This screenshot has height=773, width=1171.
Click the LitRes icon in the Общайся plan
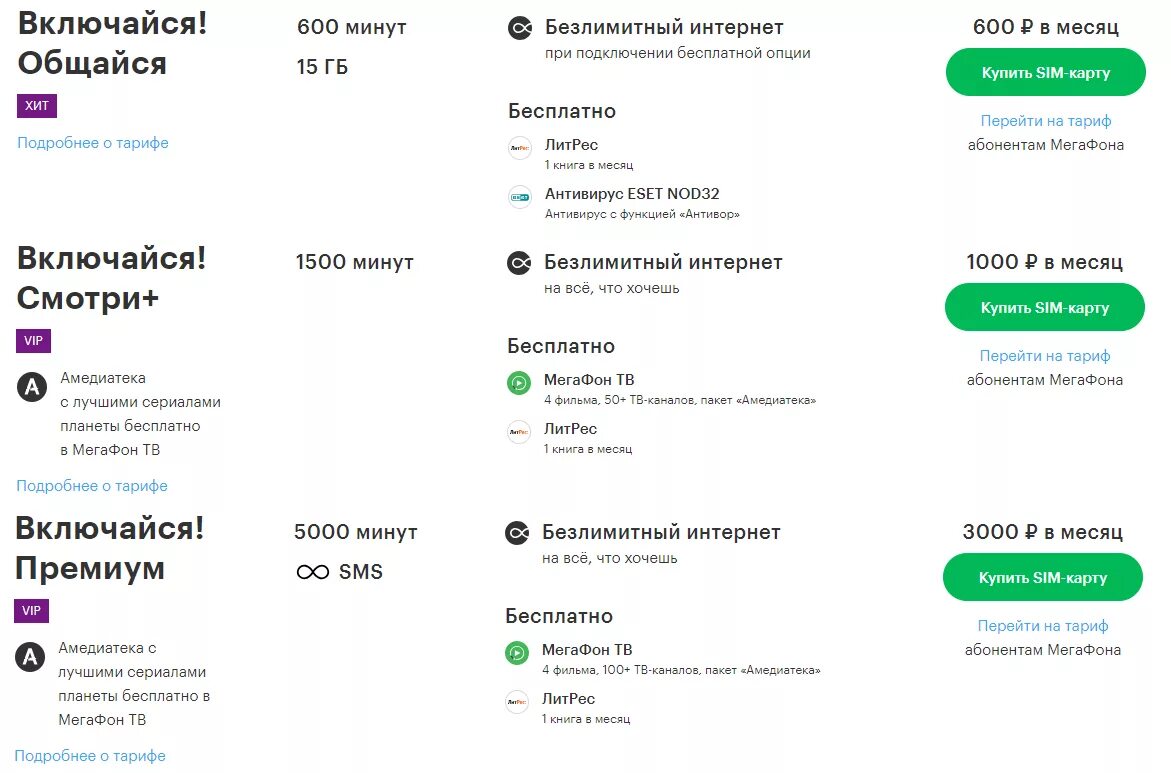[x=520, y=148]
